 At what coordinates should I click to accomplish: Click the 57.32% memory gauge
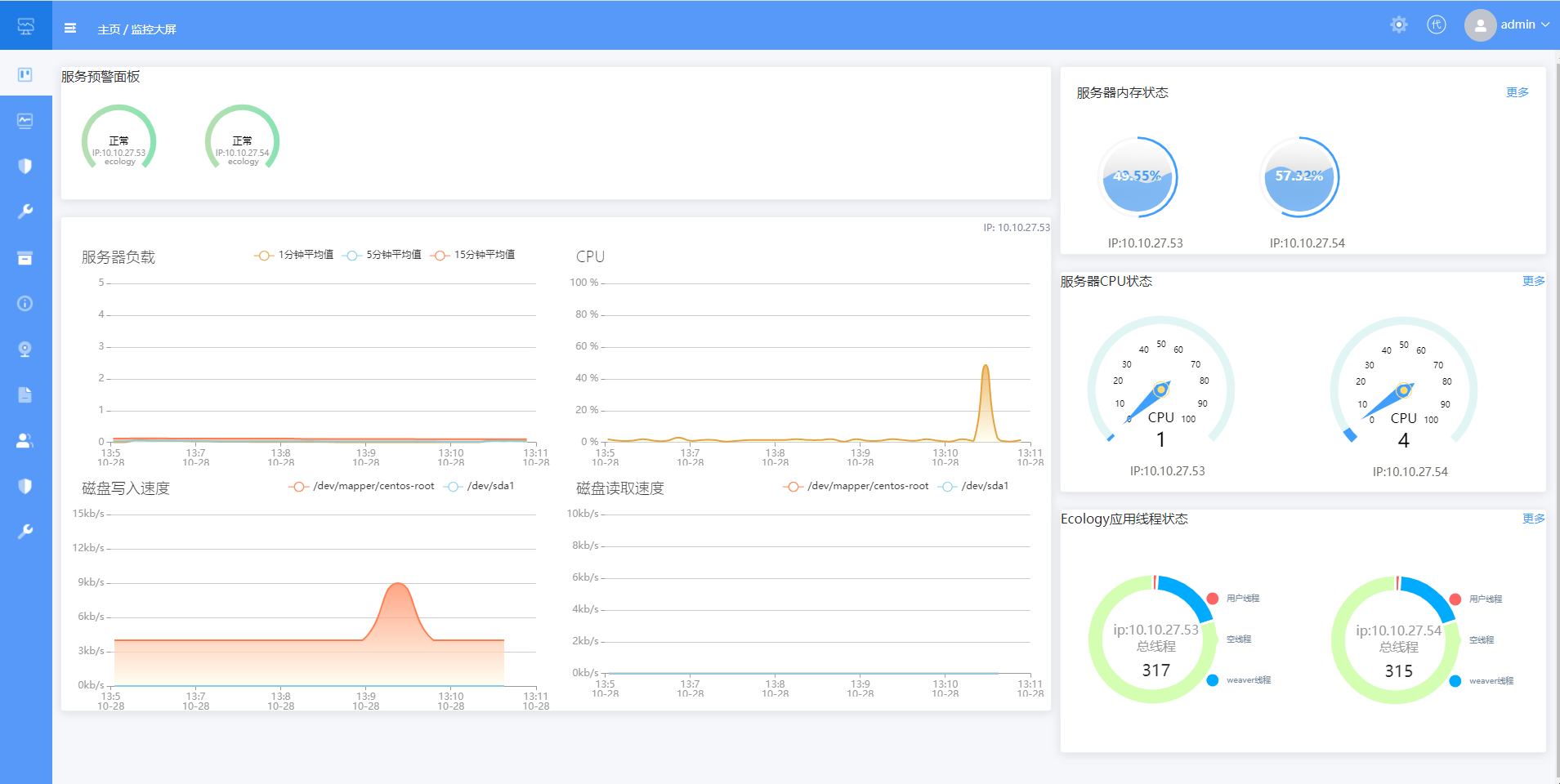pos(1299,176)
